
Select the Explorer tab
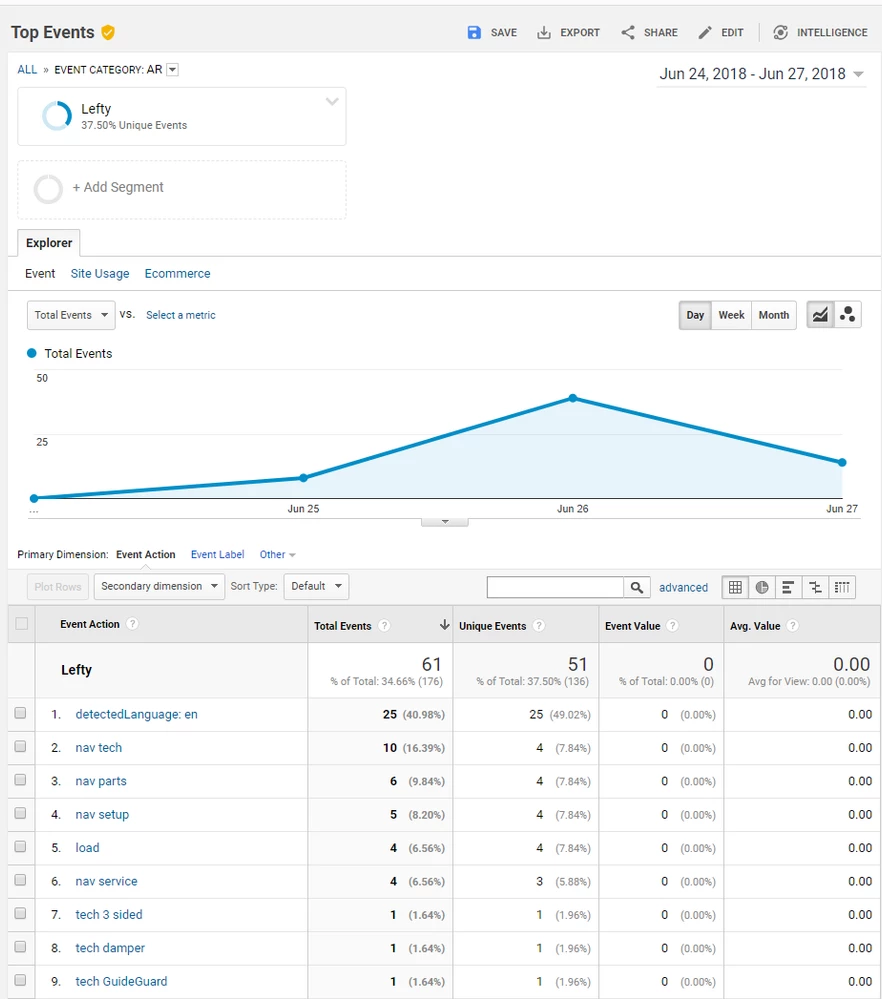pos(49,243)
